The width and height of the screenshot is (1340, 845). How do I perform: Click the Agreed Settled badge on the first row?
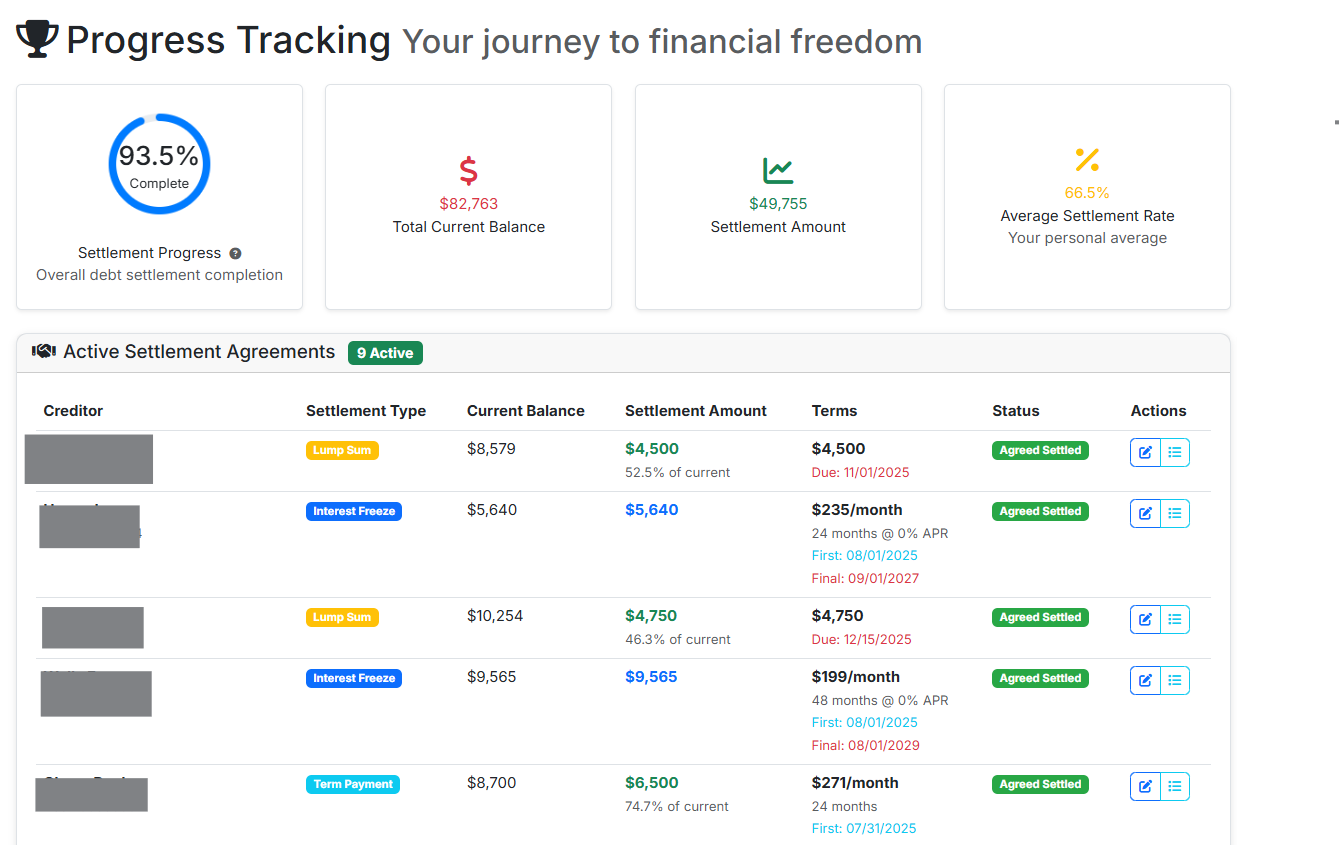click(x=1040, y=450)
